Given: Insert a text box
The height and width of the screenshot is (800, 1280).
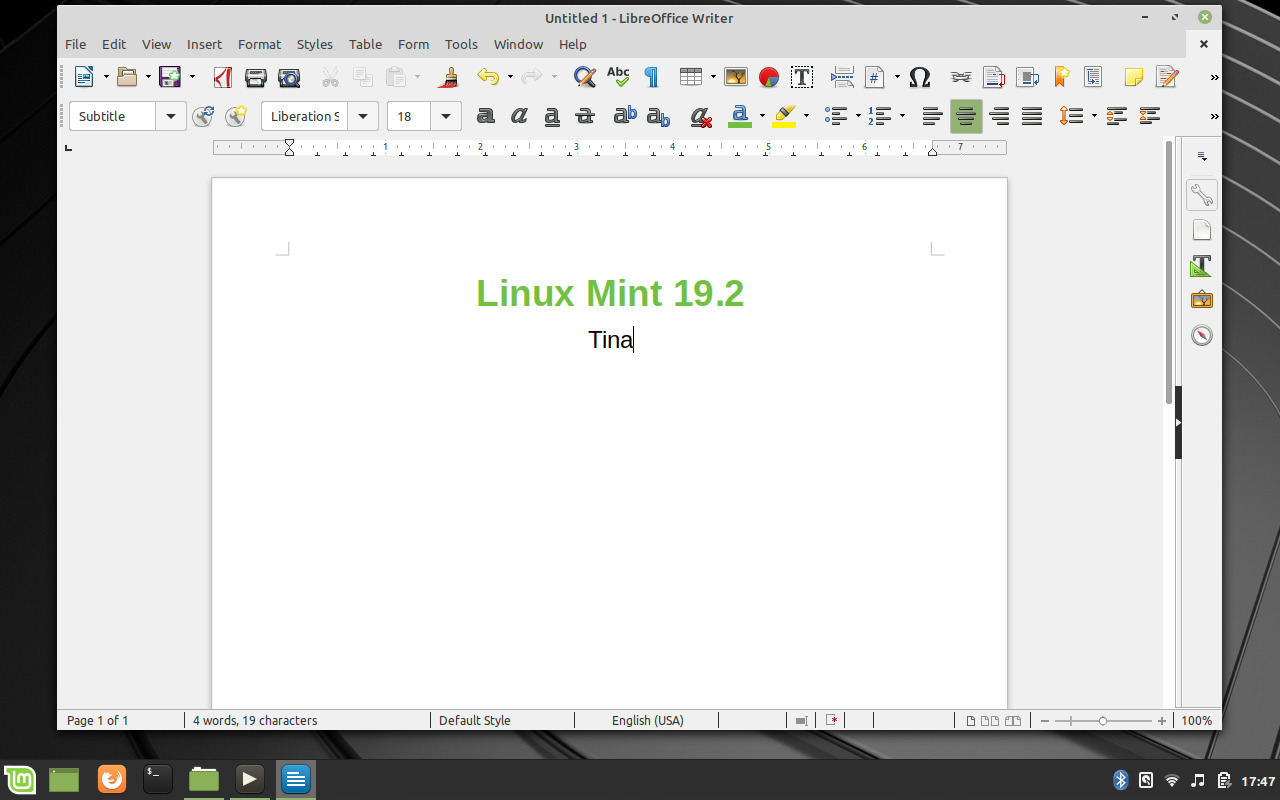Looking at the screenshot, I should [801, 77].
